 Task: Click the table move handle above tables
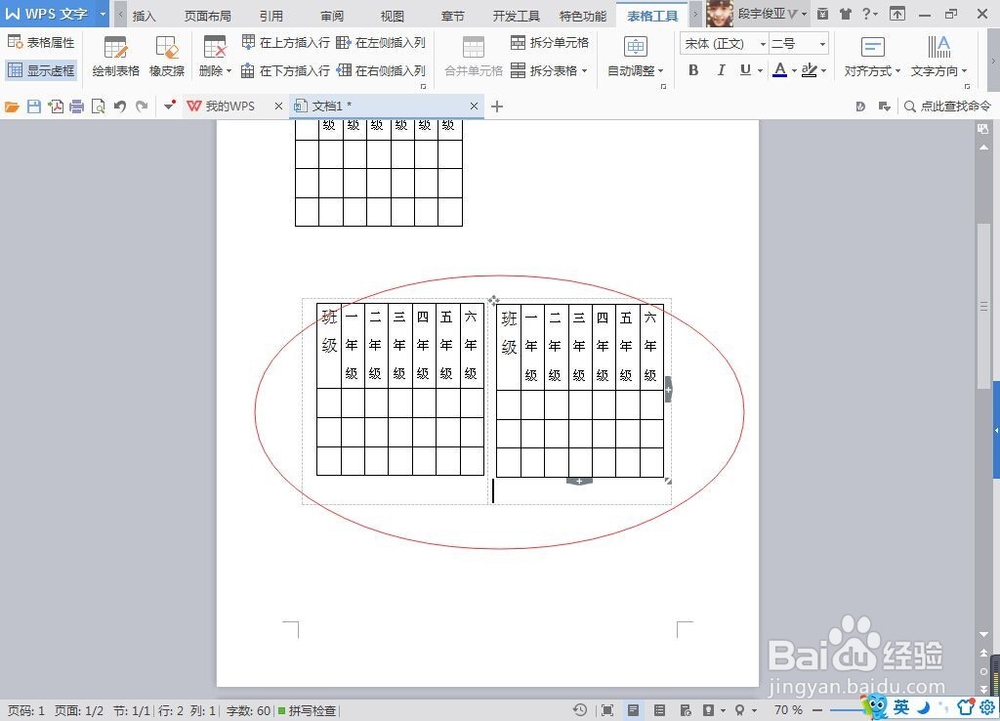point(493,300)
